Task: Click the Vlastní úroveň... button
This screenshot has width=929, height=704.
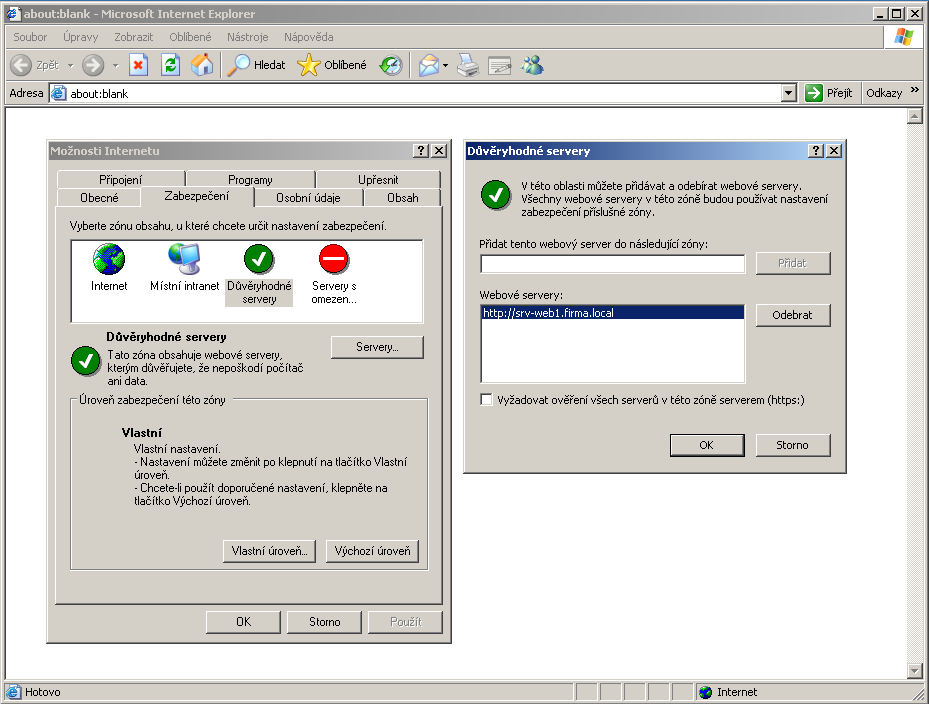Action: click(x=270, y=551)
